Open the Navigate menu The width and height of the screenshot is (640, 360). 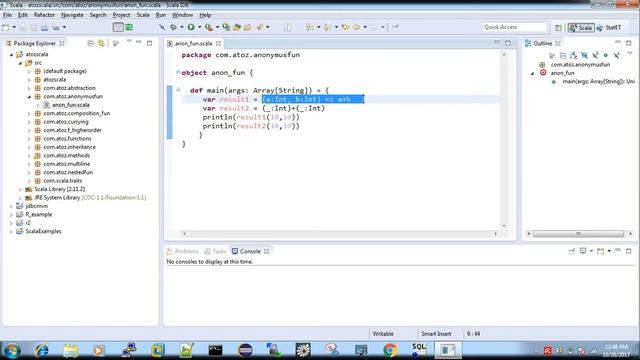72,15
